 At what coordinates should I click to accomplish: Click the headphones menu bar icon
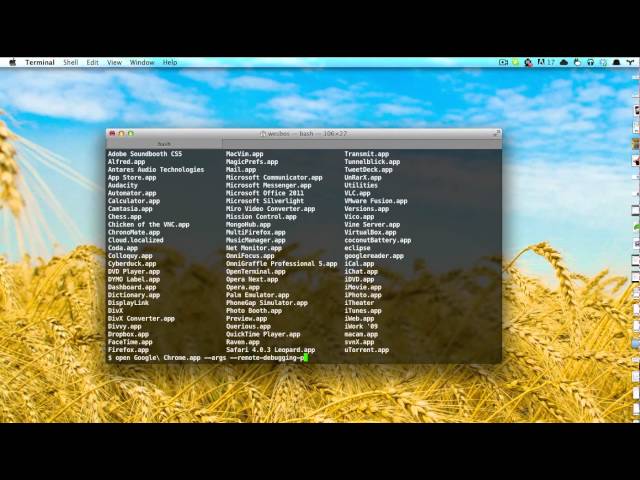click(x=590, y=62)
